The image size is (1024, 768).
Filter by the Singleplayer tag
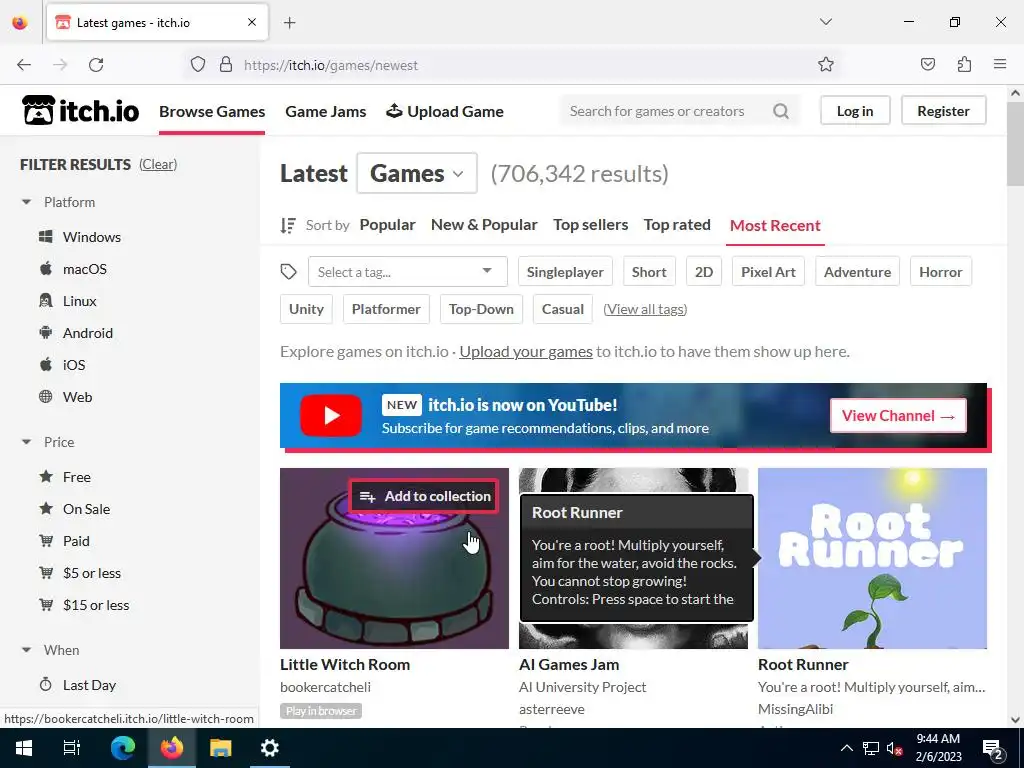pos(565,272)
